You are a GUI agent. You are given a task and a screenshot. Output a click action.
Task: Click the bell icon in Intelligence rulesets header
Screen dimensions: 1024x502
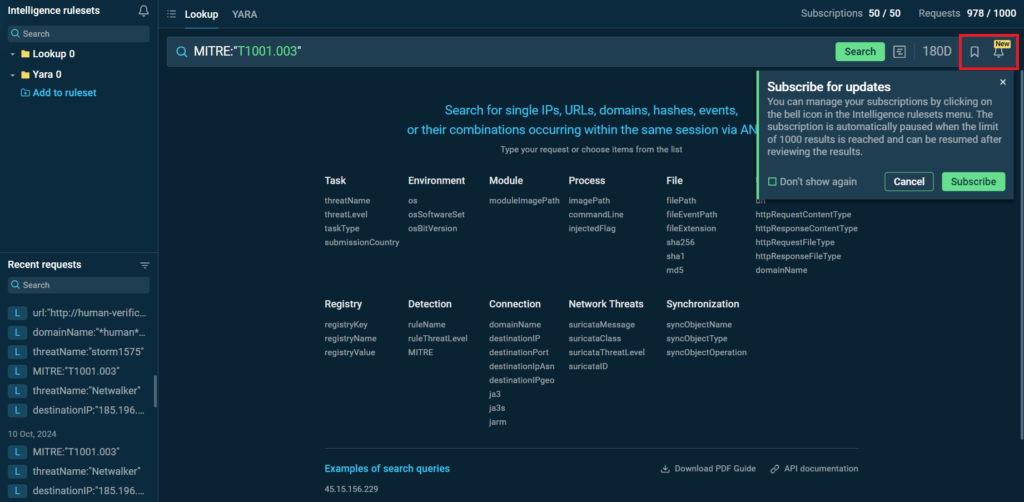pyautogui.click(x=144, y=12)
